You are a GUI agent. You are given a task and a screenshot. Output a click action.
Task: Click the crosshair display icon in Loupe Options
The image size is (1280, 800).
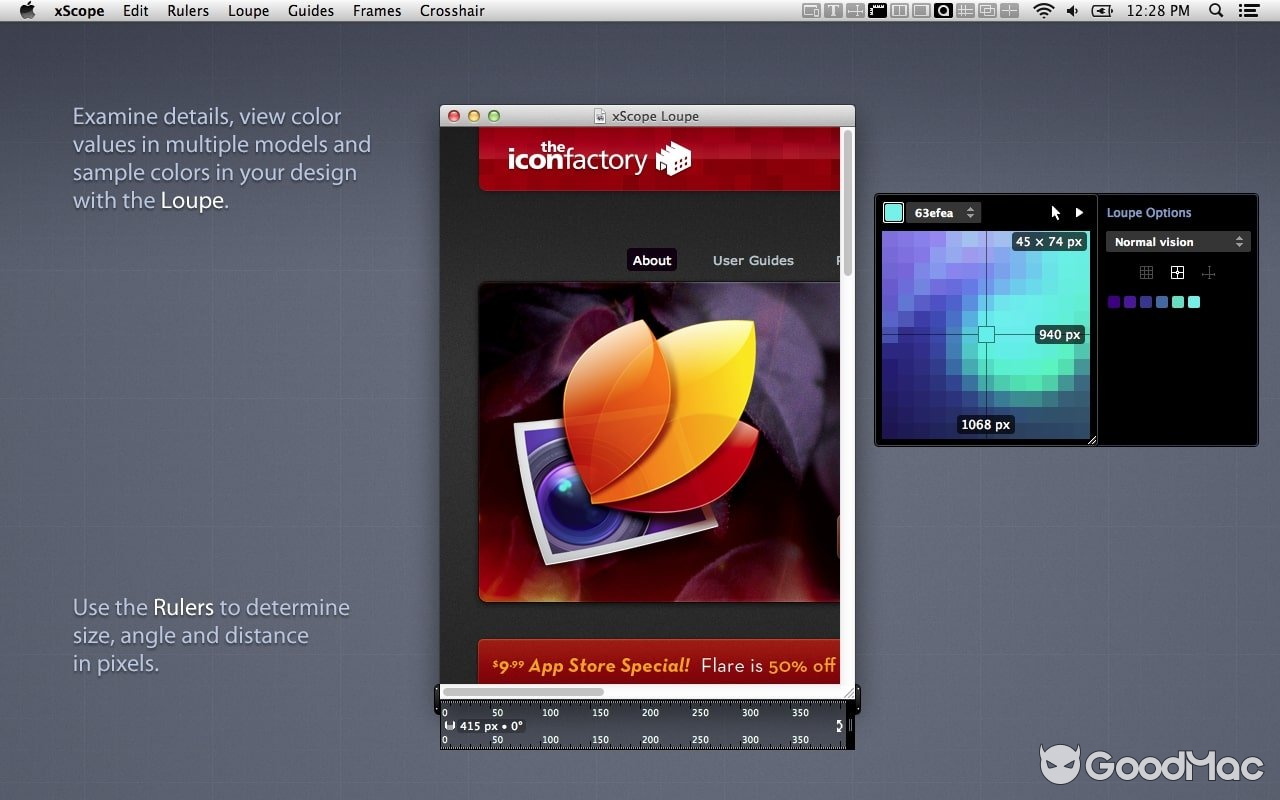[1208, 272]
